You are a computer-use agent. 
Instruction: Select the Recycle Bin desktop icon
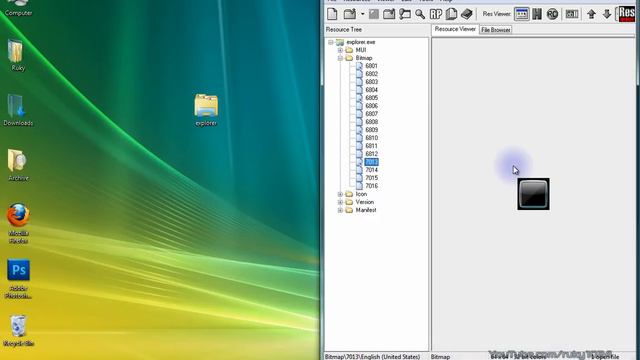[x=18, y=331]
